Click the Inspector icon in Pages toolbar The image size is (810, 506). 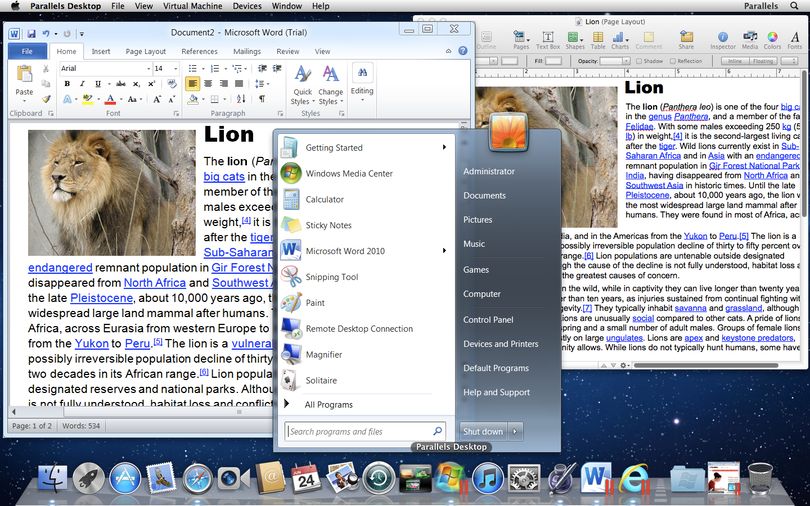click(x=723, y=40)
